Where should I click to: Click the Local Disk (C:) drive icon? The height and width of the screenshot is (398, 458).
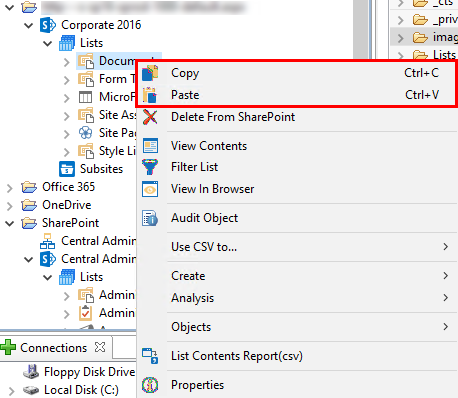[x=31, y=390]
